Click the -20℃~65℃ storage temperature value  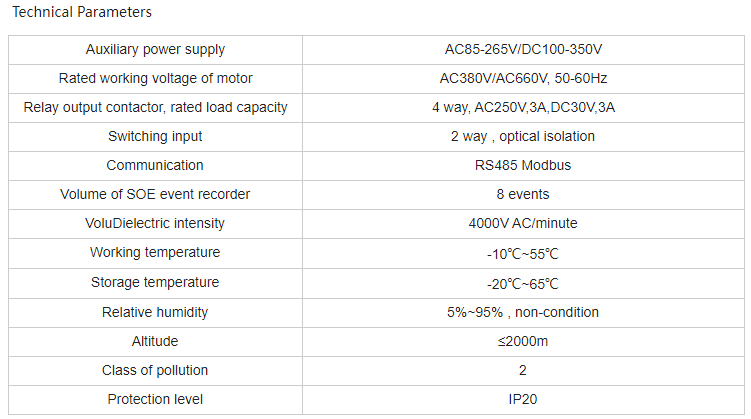click(x=523, y=284)
